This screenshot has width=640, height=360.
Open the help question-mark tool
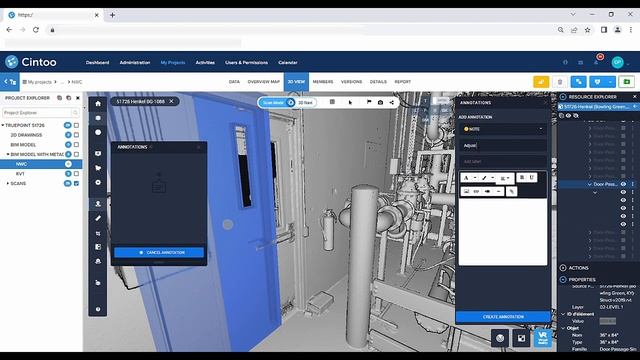point(98,309)
